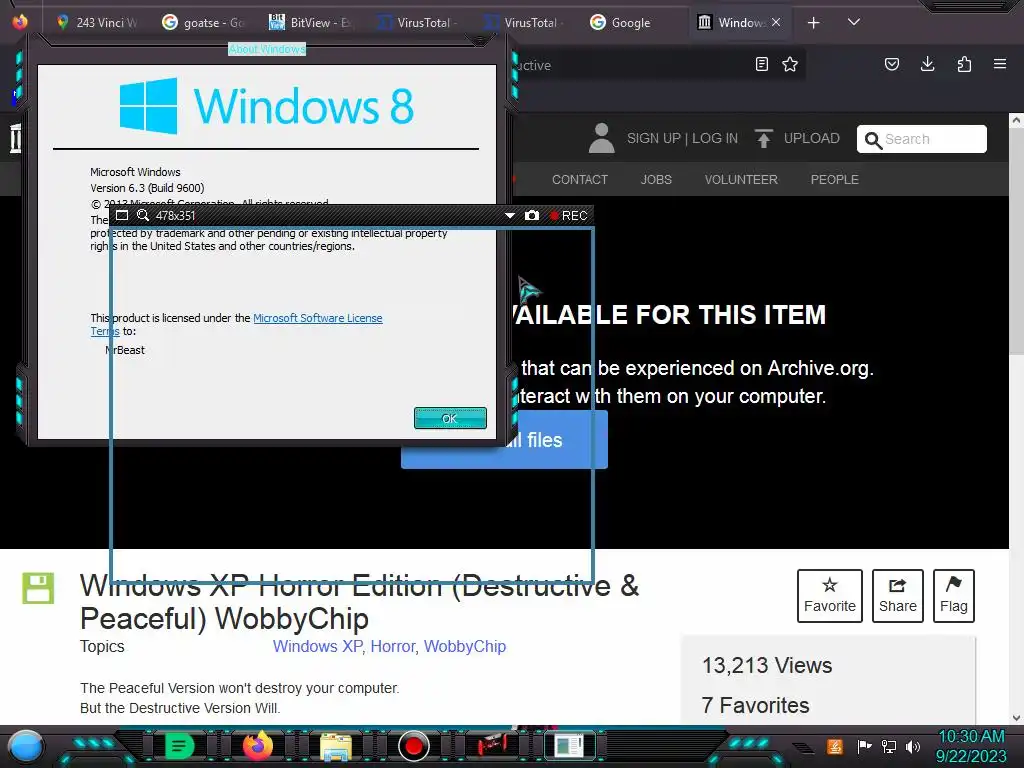Click the 7 Favorites text
The image size is (1024, 768).
[755, 705]
